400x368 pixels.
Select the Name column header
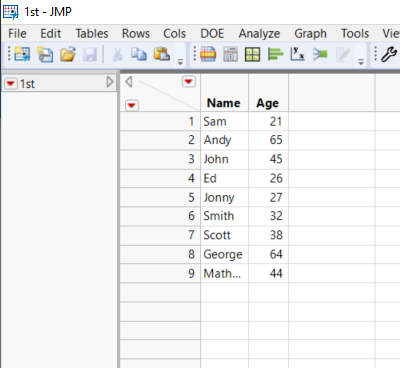pos(224,103)
